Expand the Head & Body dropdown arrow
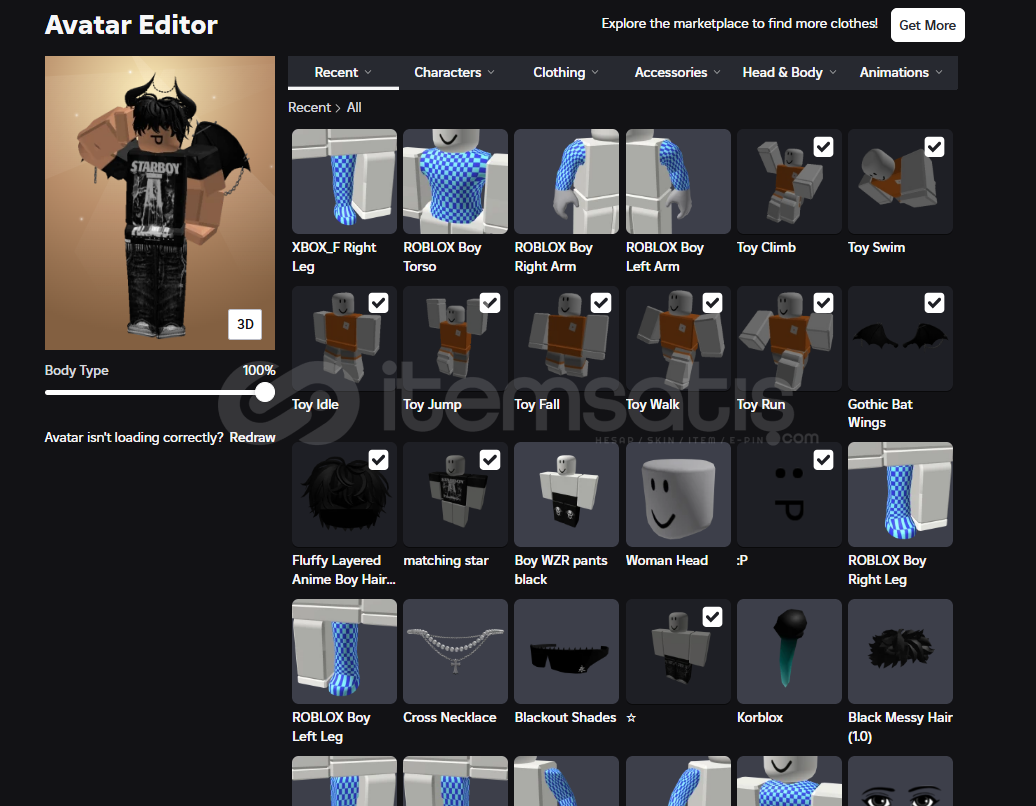This screenshot has height=806, width=1036. coord(832,72)
